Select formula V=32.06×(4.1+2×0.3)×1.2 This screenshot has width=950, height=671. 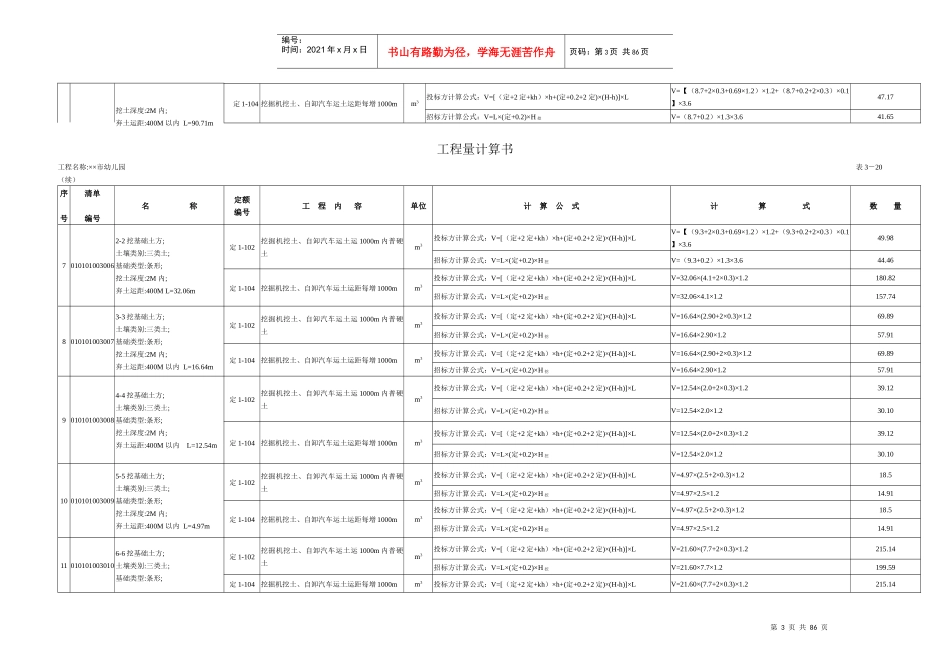(x=709, y=278)
